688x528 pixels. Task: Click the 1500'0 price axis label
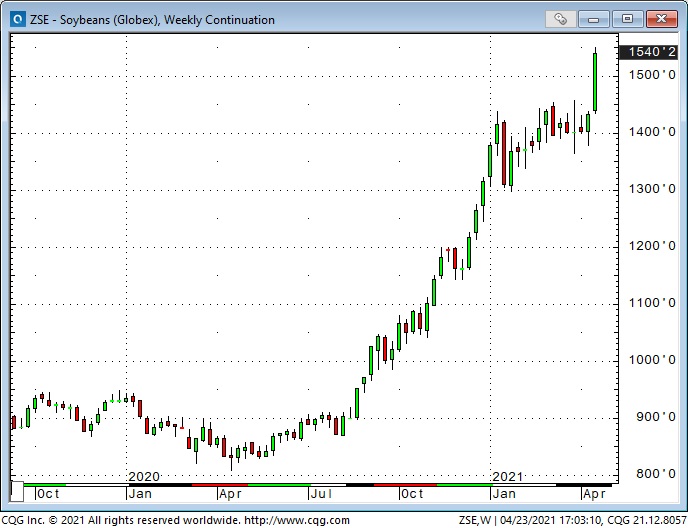[652, 75]
